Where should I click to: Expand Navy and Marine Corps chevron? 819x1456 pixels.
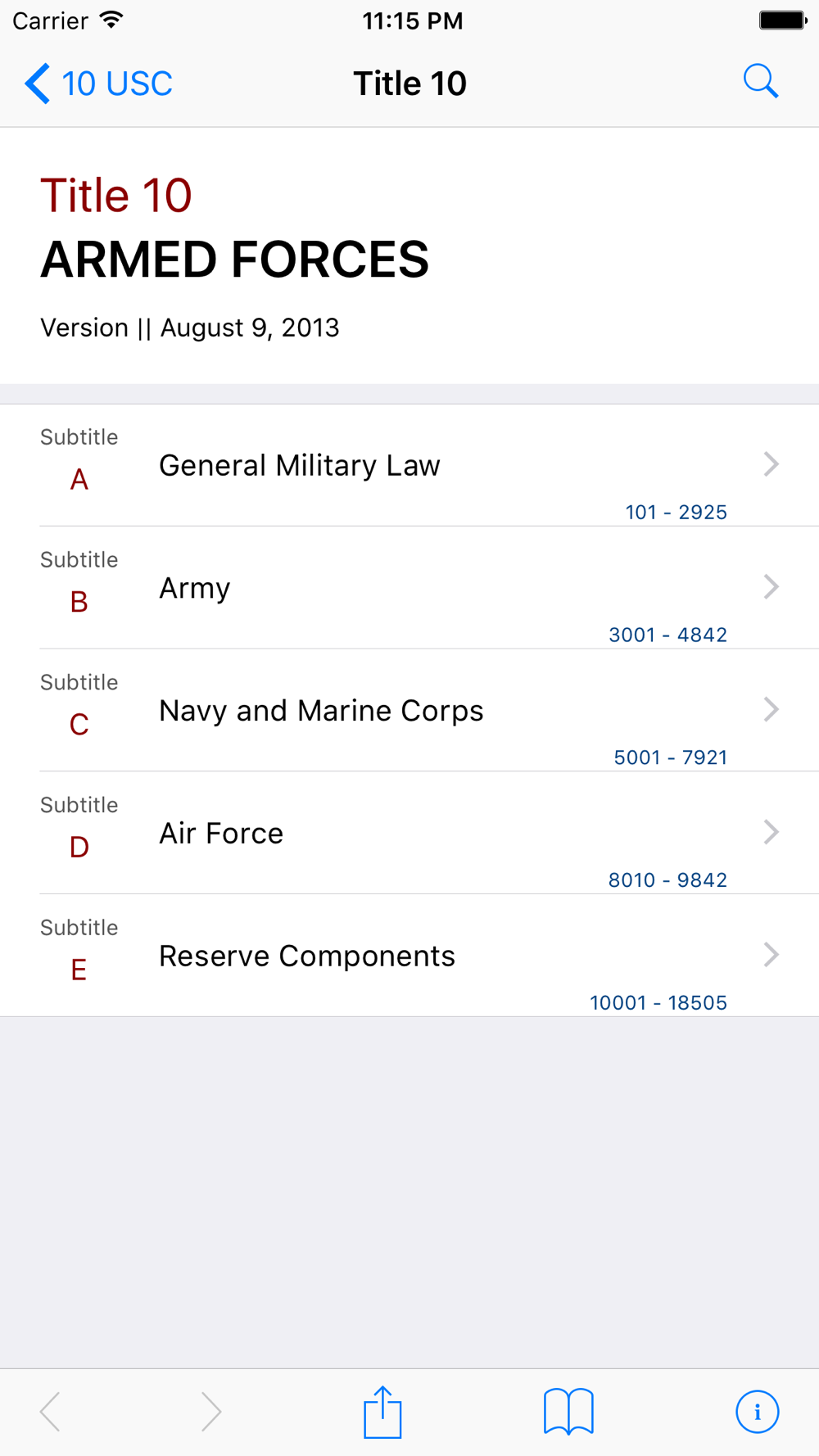tap(771, 709)
